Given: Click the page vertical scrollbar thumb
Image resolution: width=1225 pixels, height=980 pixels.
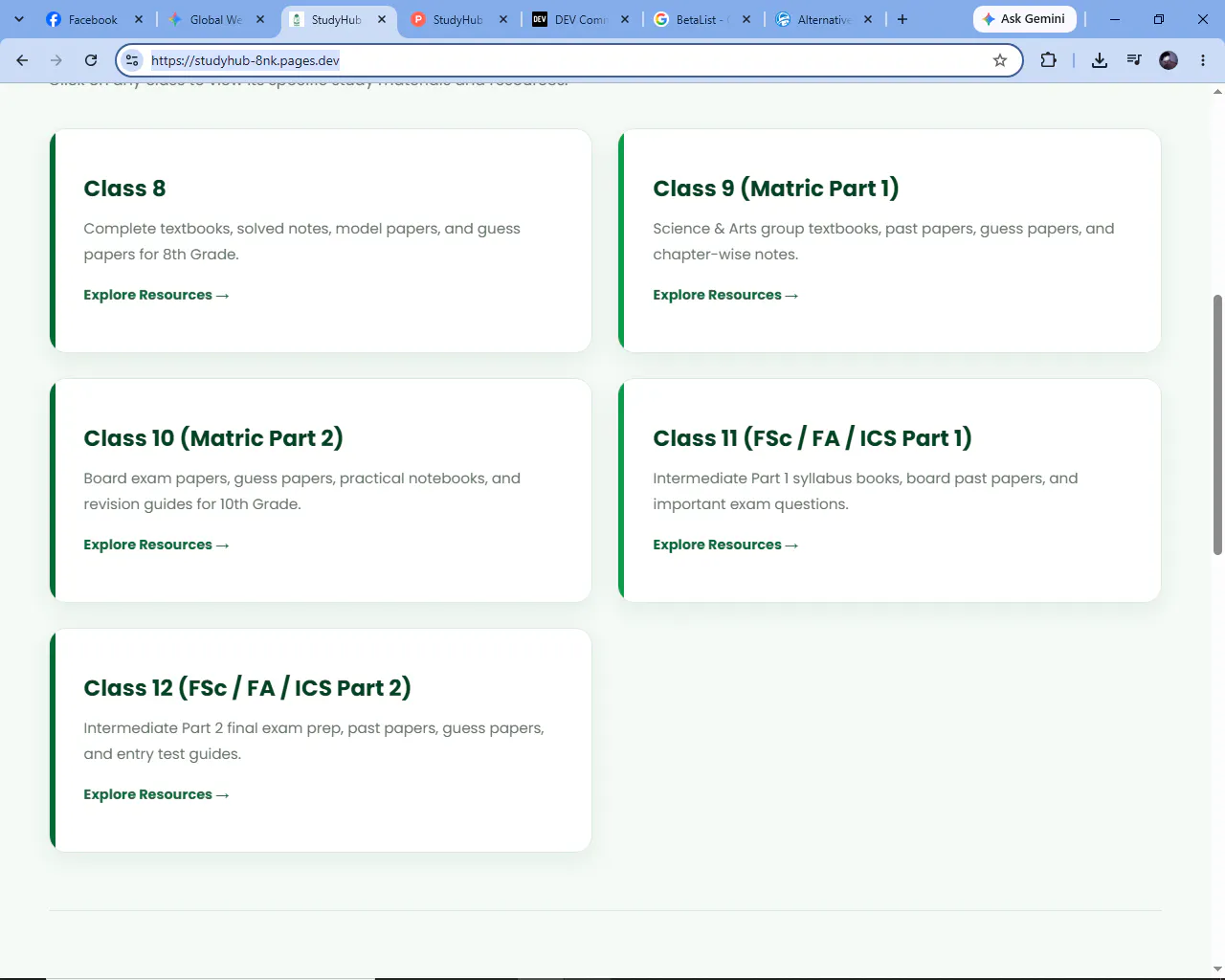Looking at the screenshot, I should coord(1217,425).
